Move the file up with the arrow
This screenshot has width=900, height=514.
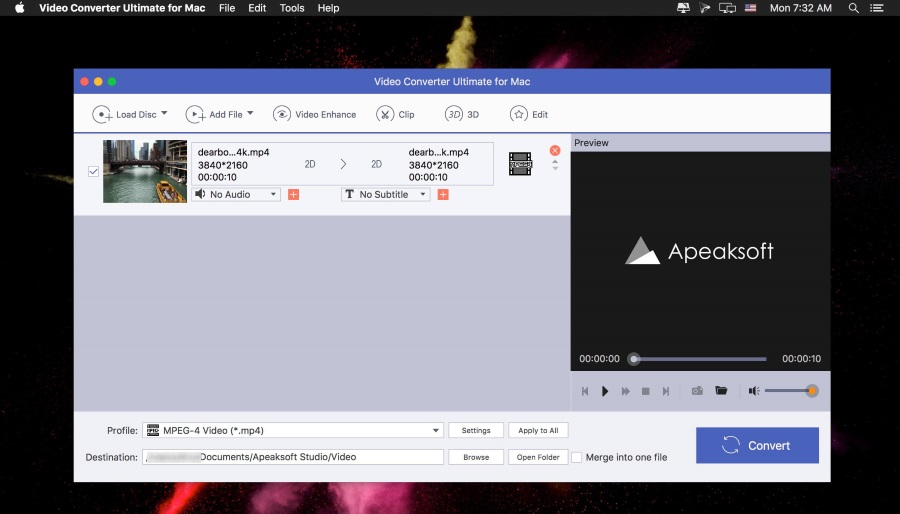coord(555,162)
